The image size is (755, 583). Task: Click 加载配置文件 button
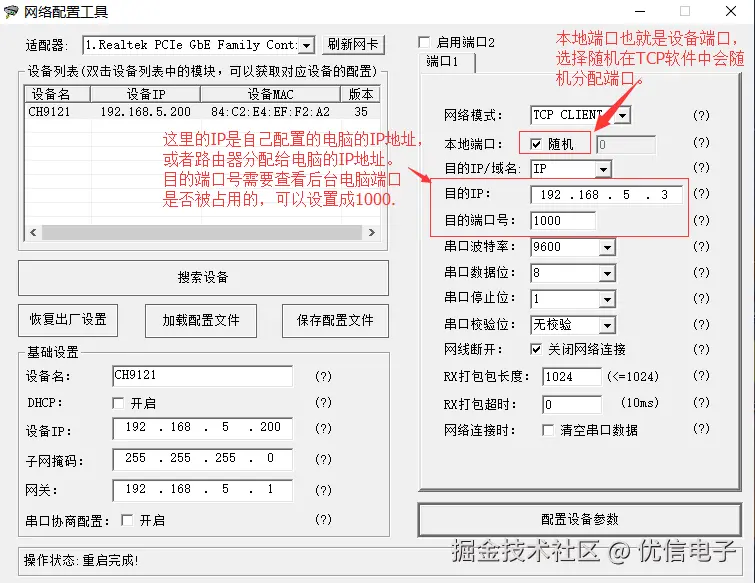[x=201, y=320]
